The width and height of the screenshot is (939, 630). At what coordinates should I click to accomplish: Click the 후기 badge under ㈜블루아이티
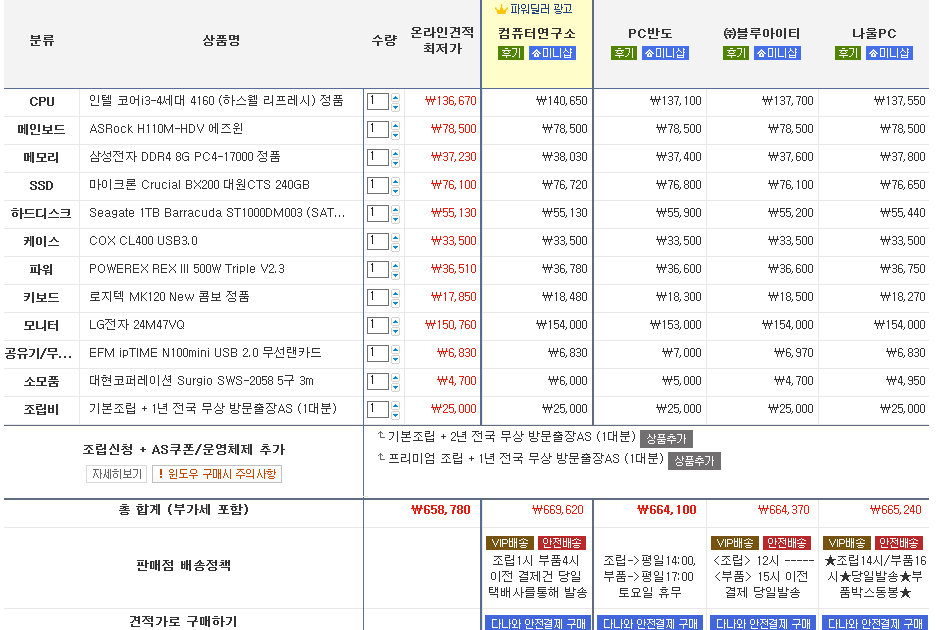coord(735,53)
